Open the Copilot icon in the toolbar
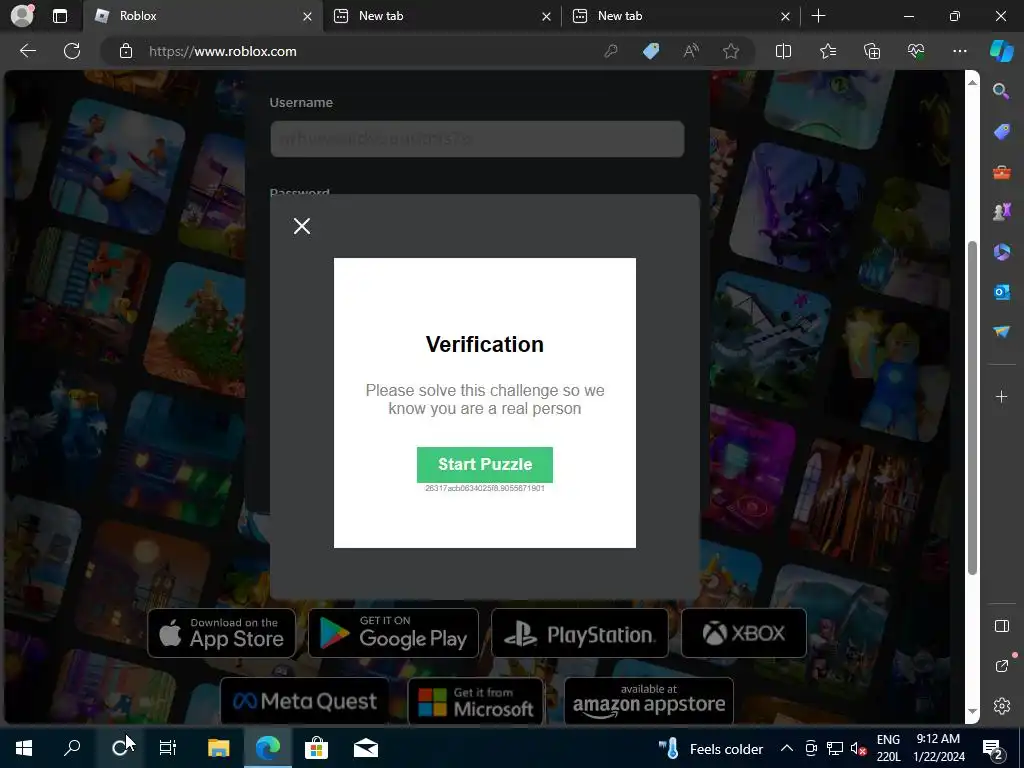Image resolution: width=1024 pixels, height=768 pixels. tap(1001, 51)
